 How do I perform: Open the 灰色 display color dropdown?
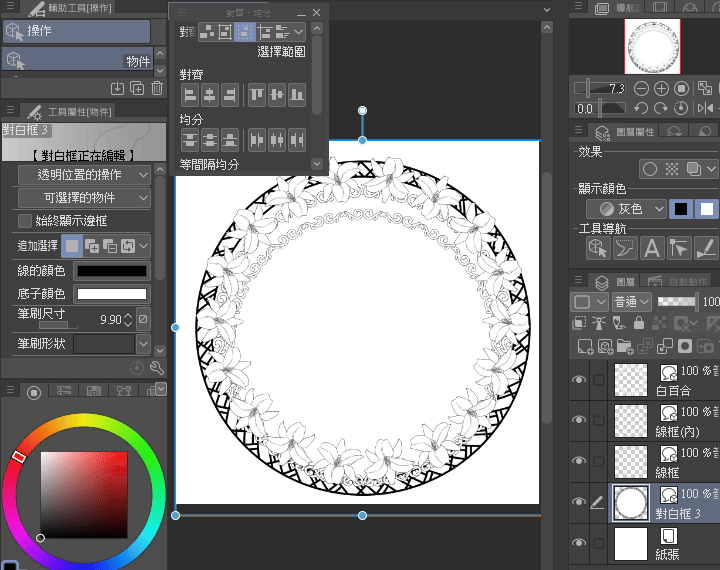(626, 209)
